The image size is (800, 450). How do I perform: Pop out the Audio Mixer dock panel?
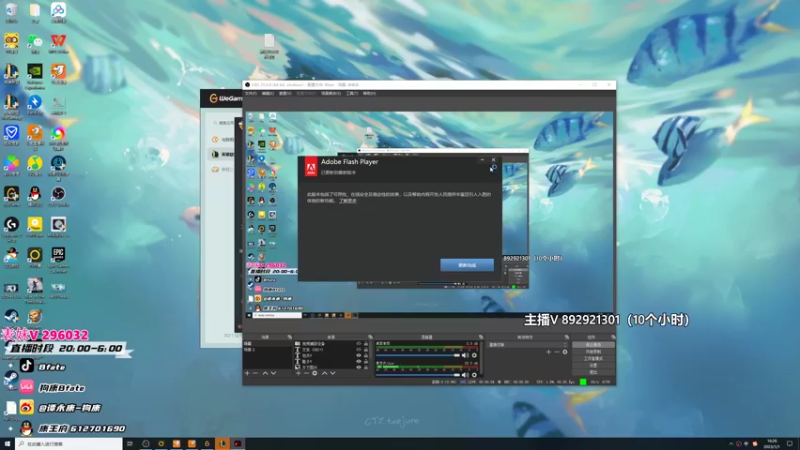pos(481,337)
